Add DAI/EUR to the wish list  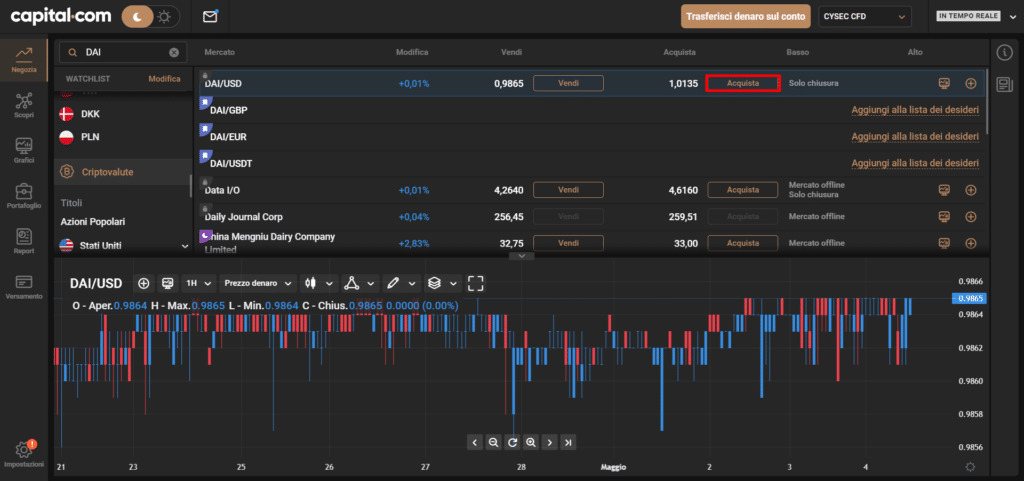(x=915, y=136)
